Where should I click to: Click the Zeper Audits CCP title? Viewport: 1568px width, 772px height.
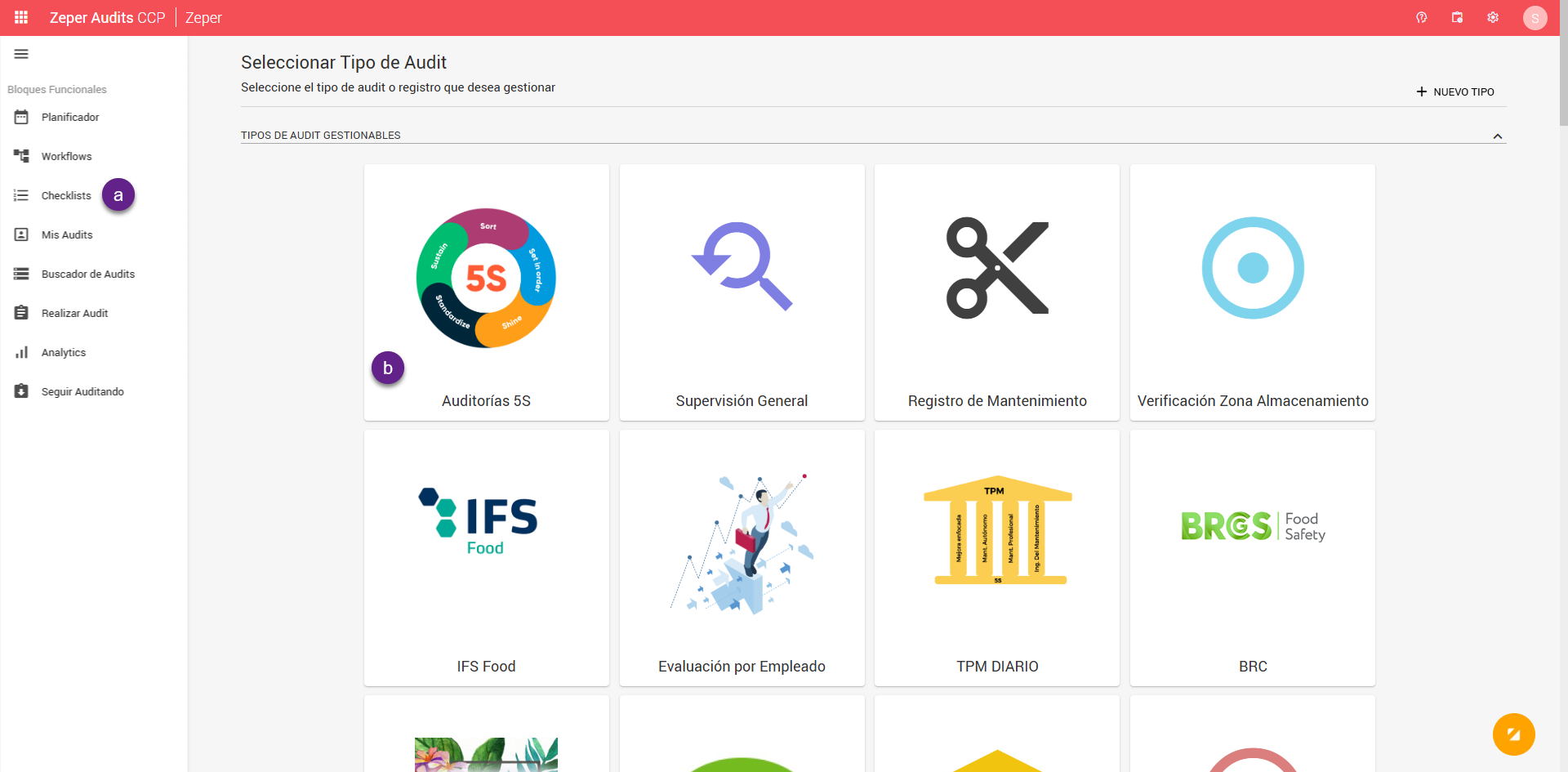107,18
